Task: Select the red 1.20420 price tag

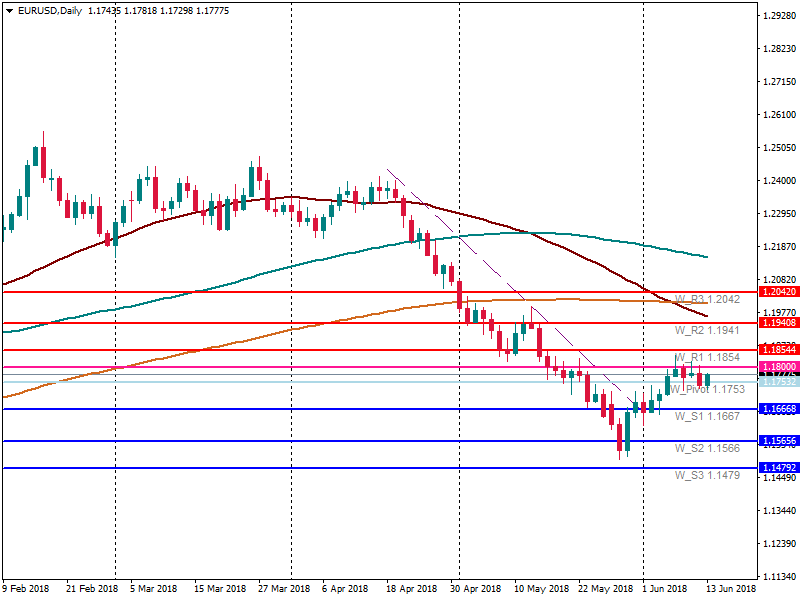Action: point(777,292)
